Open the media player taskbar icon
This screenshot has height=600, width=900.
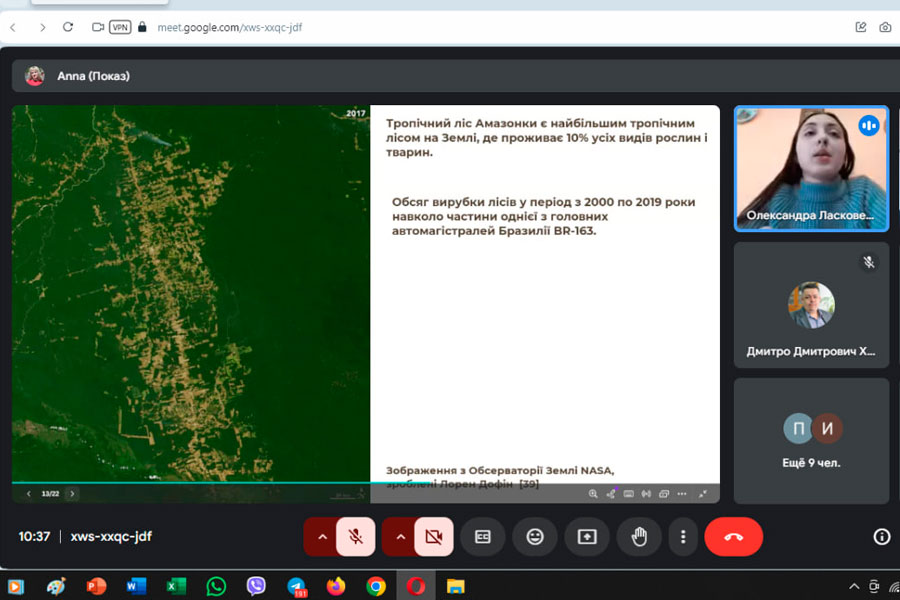(15, 586)
